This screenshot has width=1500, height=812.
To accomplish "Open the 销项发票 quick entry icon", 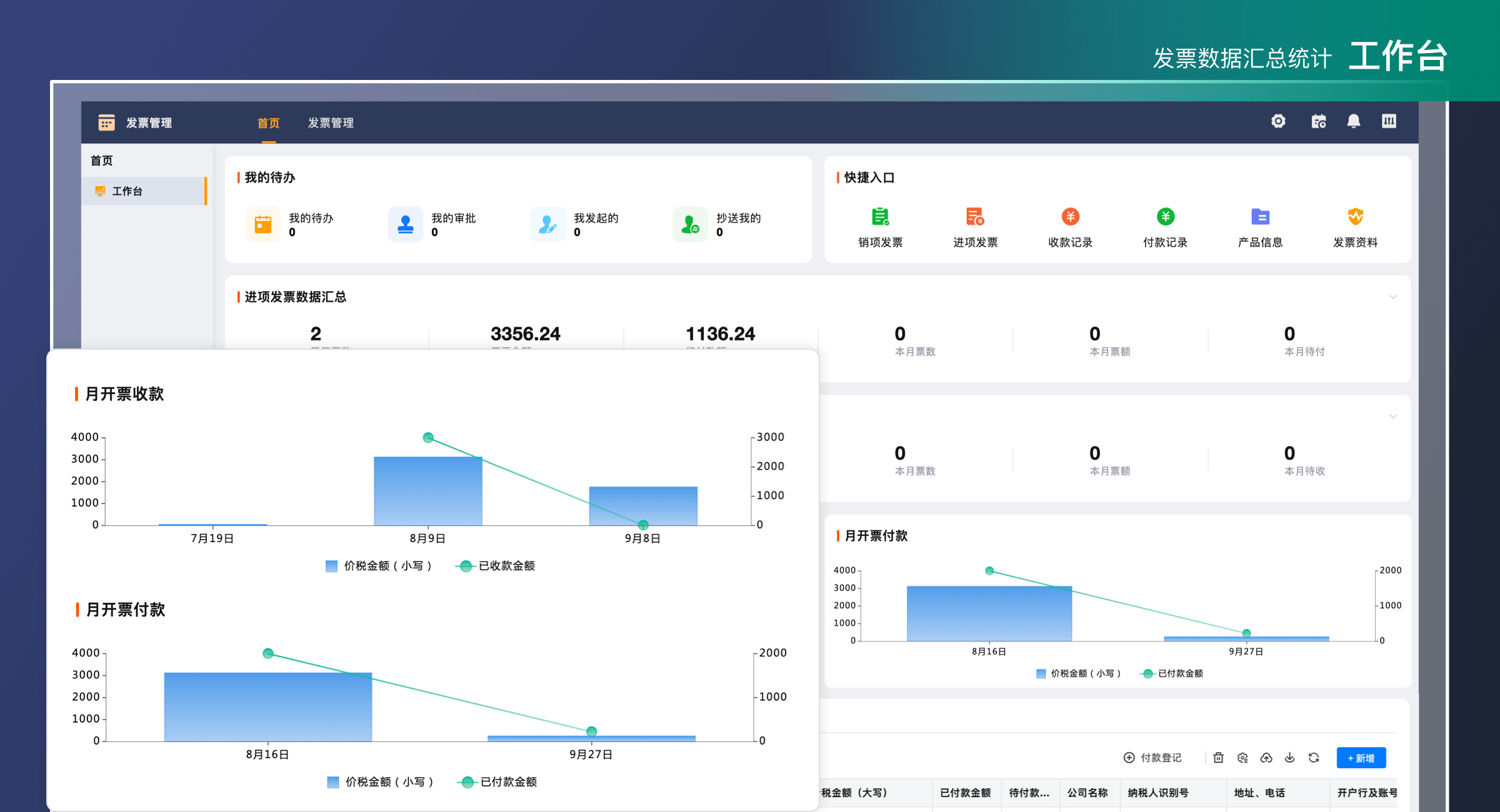I will (880, 217).
